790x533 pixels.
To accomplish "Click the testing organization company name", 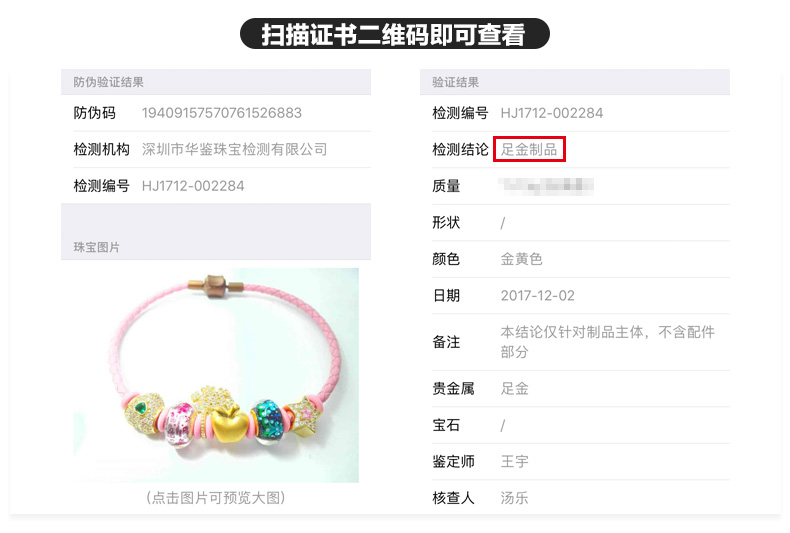I will pos(234,149).
